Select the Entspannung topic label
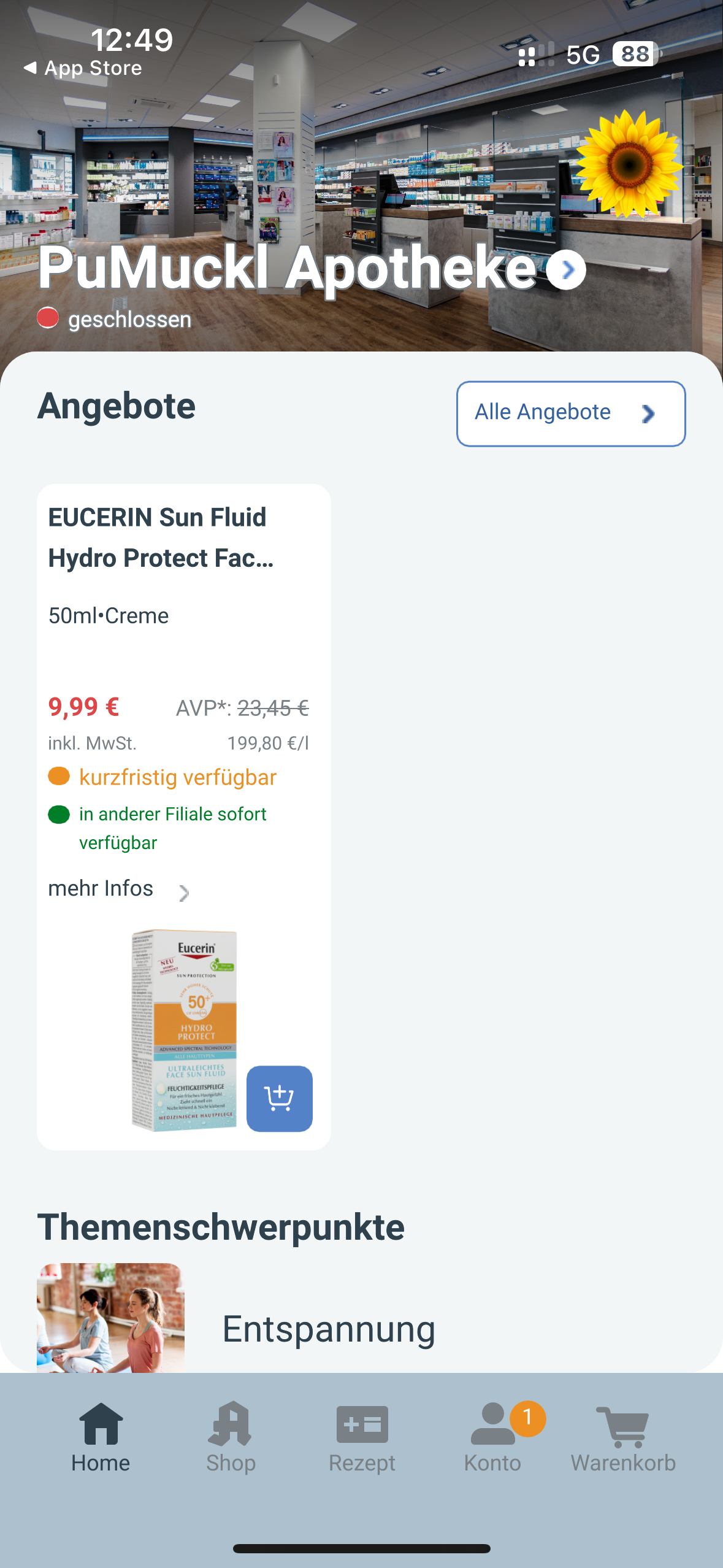 click(x=329, y=1329)
